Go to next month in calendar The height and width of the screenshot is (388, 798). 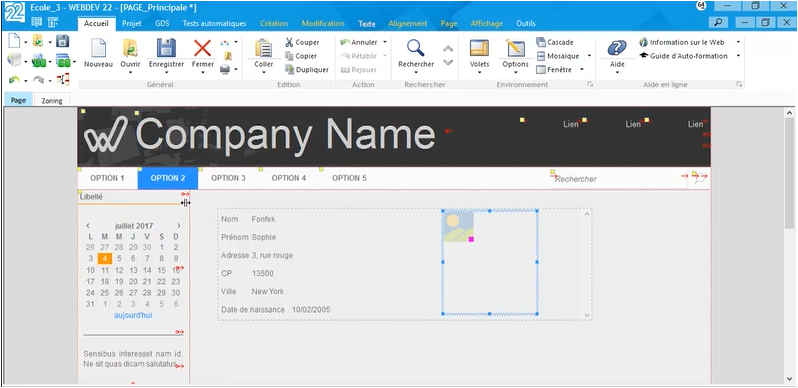click(179, 226)
